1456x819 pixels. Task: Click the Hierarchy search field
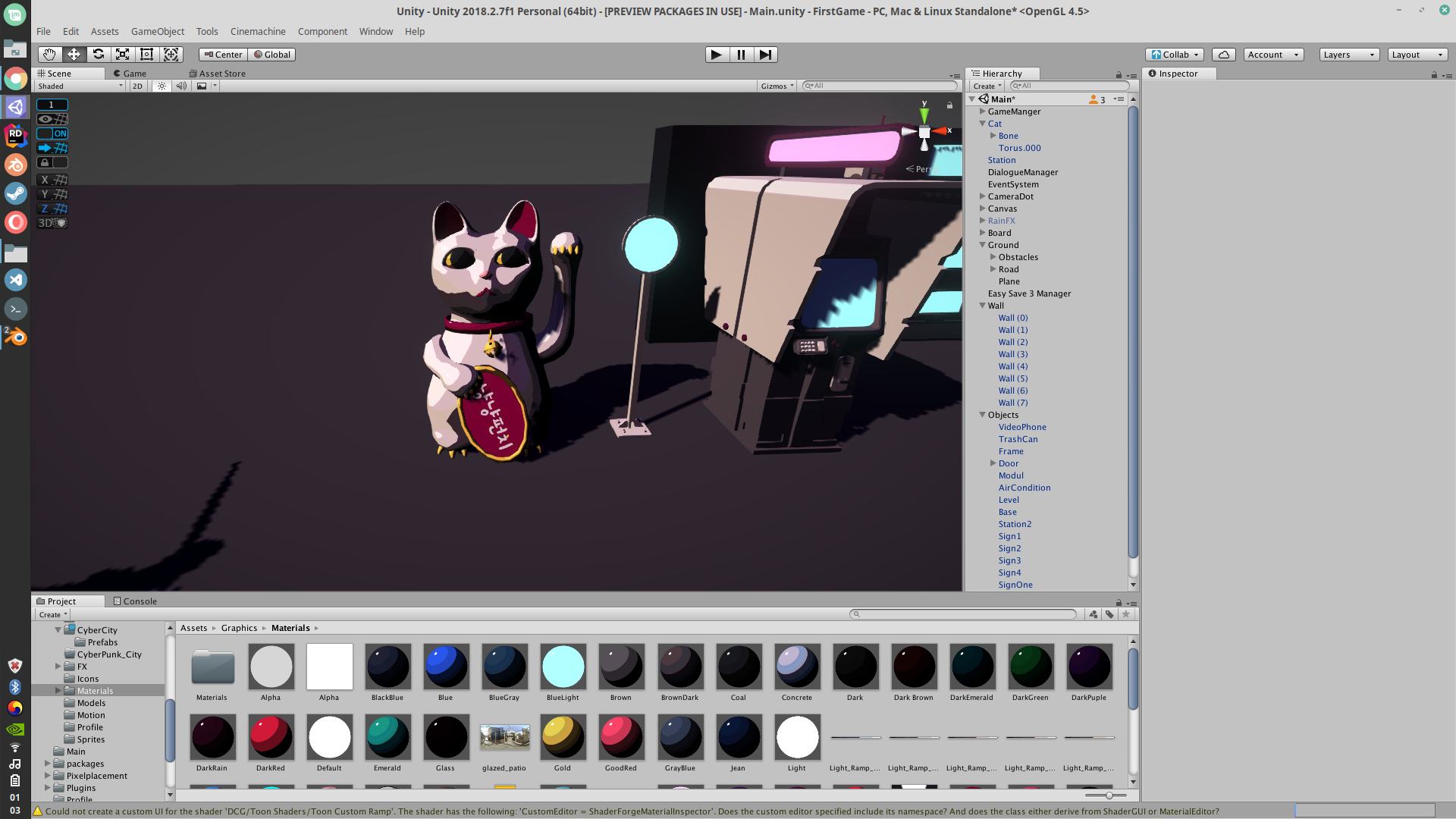[x=1069, y=86]
